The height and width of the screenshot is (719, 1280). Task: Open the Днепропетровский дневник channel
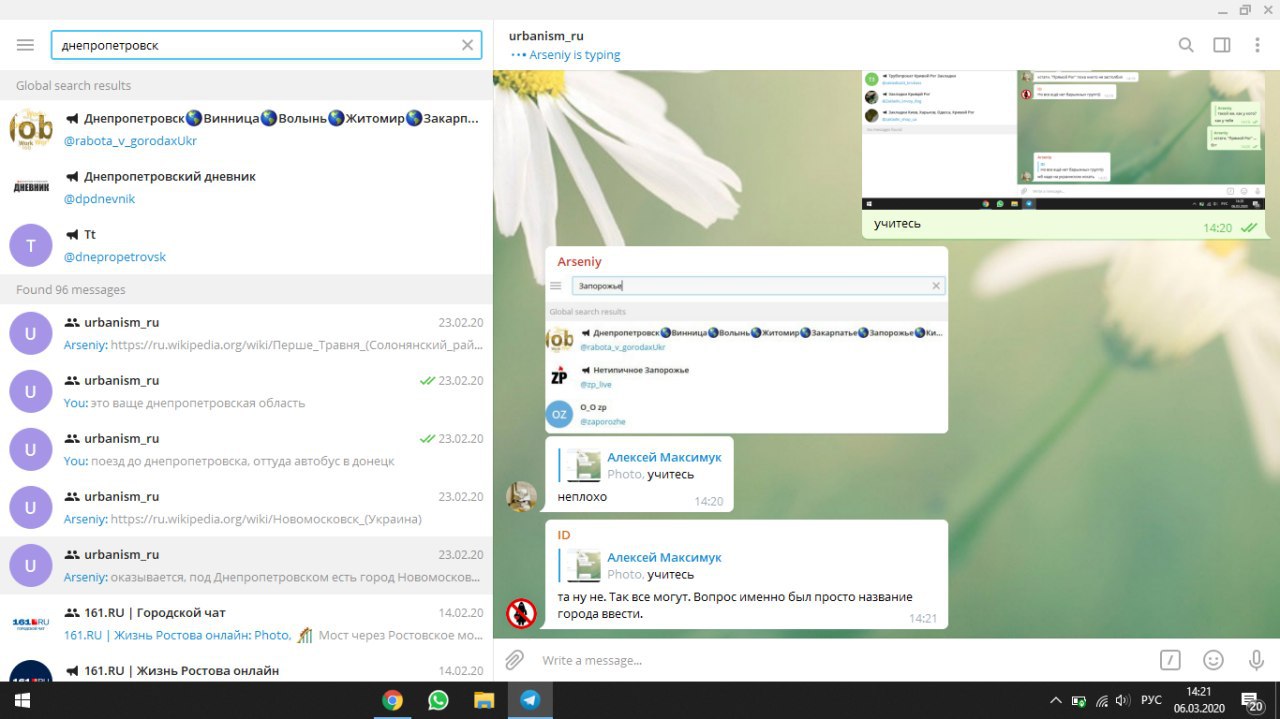246,187
